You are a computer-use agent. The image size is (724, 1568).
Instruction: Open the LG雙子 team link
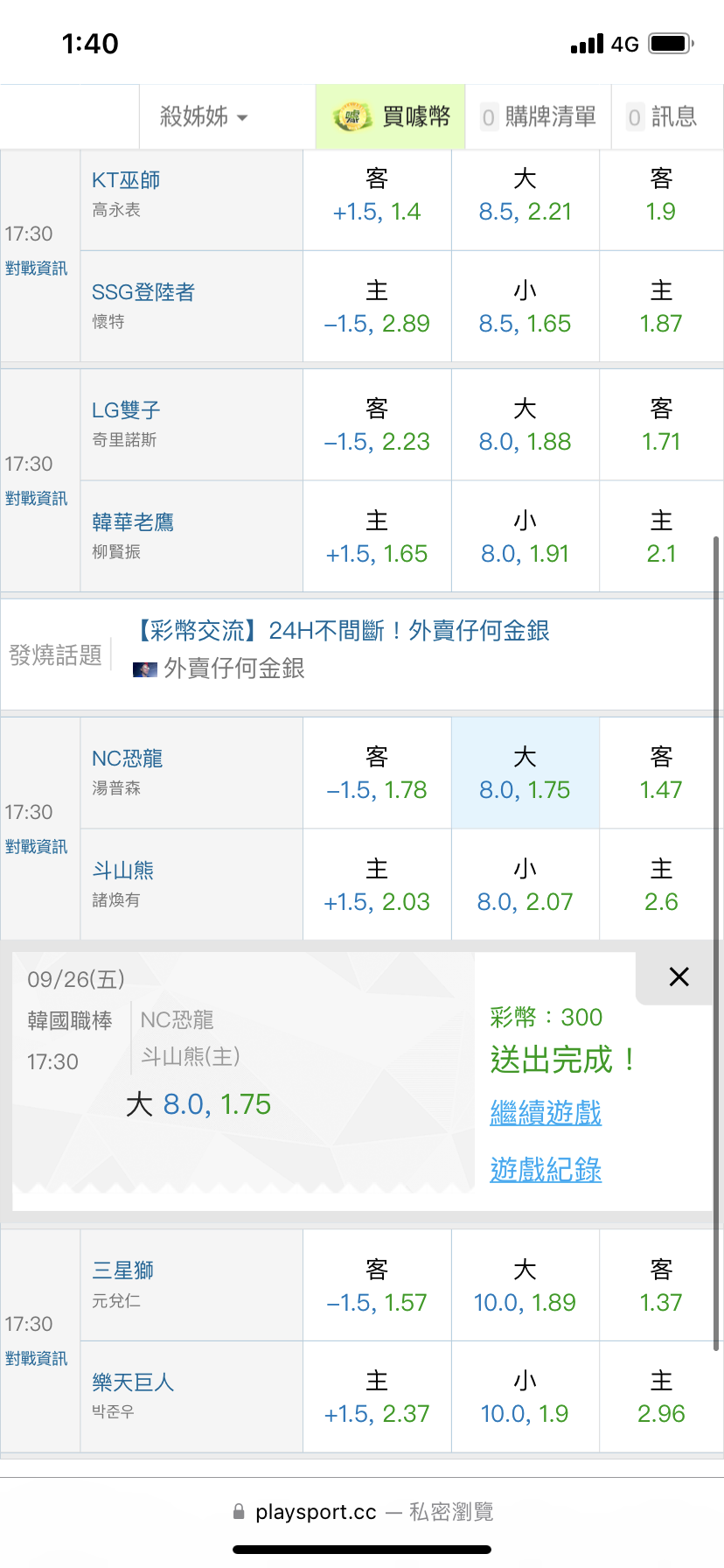126,410
